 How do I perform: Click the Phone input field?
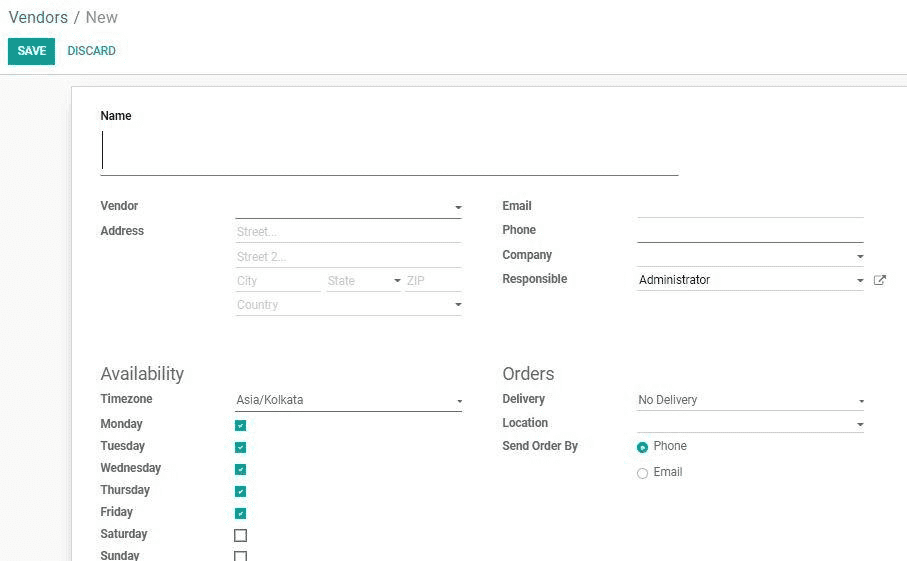[750, 231]
